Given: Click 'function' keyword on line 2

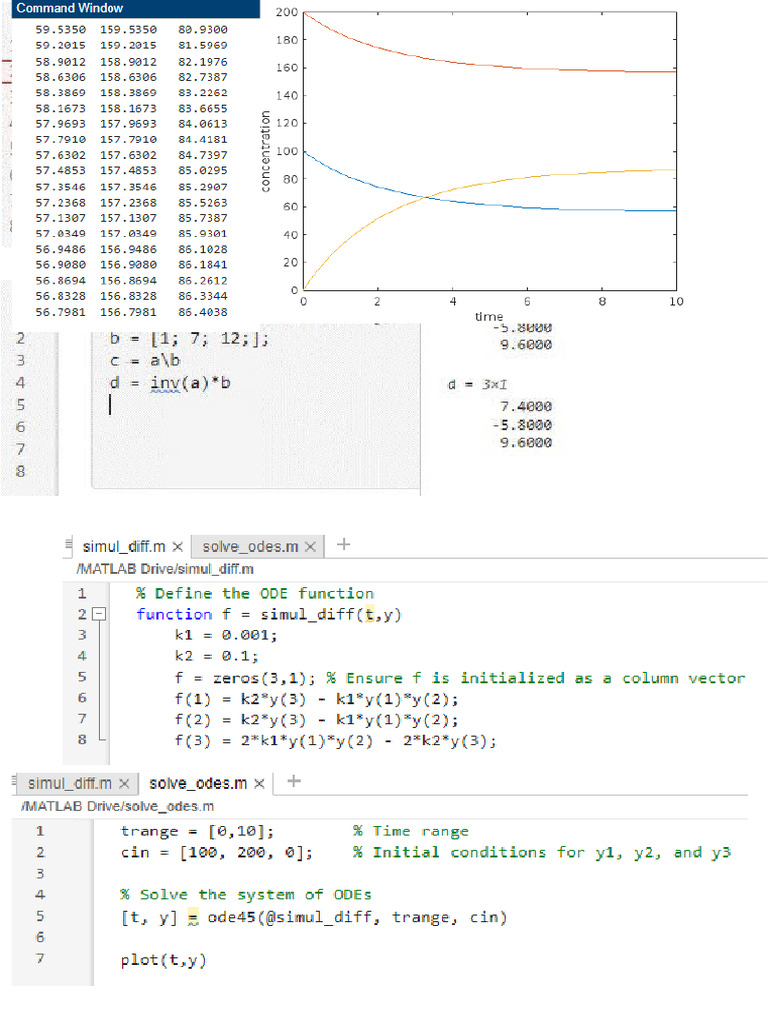Looking at the screenshot, I should point(174,614).
